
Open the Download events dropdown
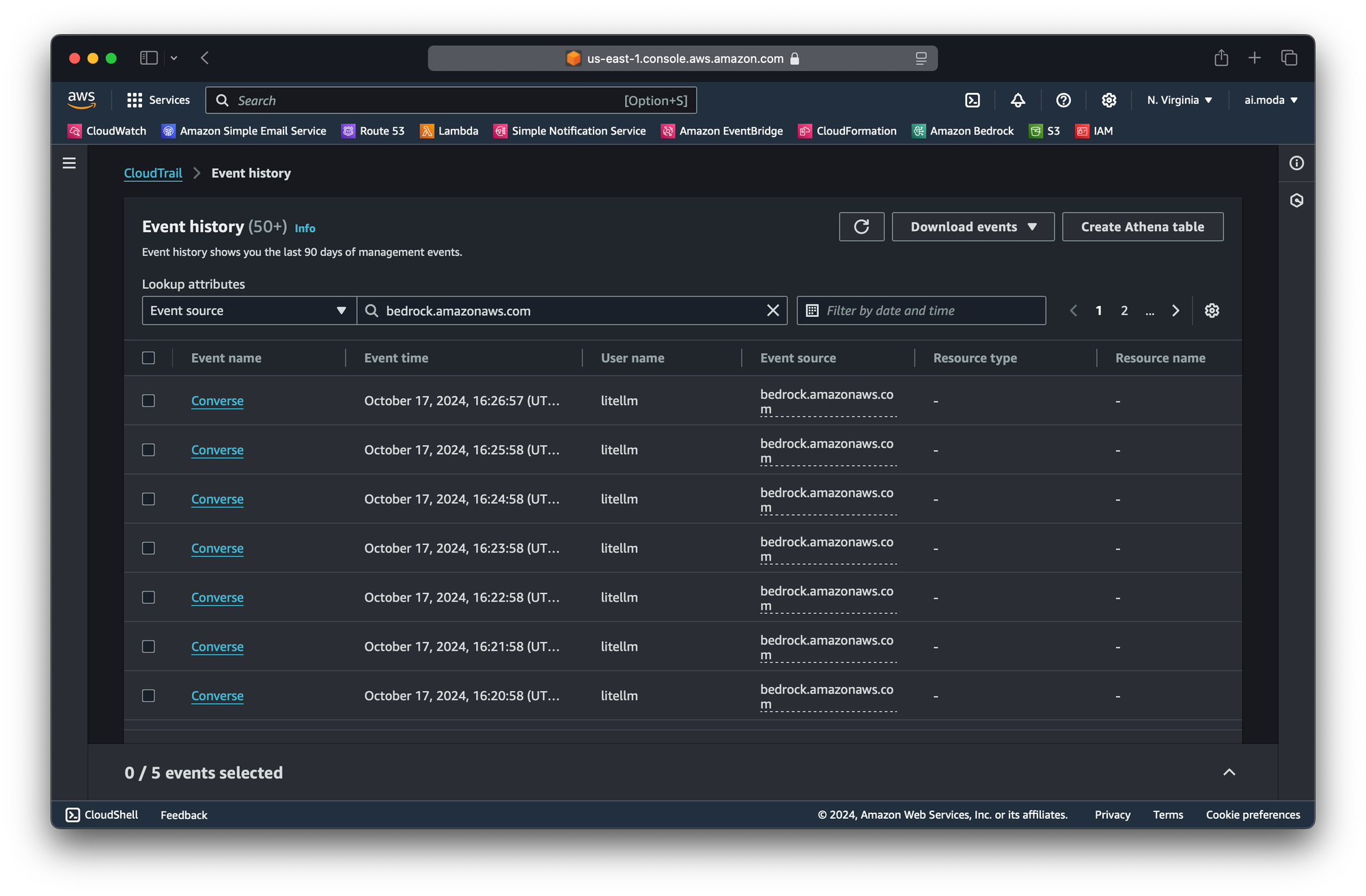(973, 227)
